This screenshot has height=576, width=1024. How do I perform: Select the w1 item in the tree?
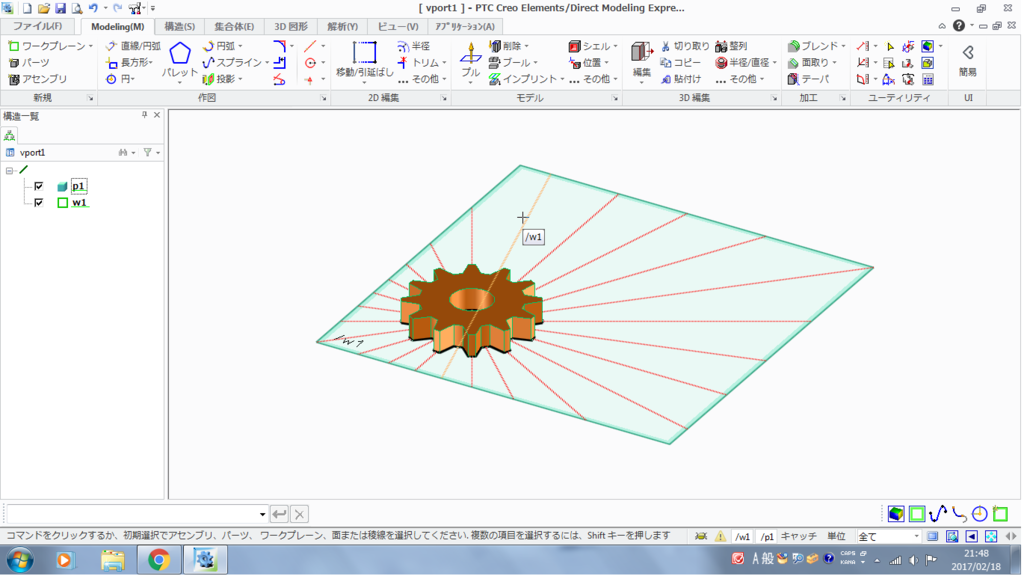click(x=79, y=202)
